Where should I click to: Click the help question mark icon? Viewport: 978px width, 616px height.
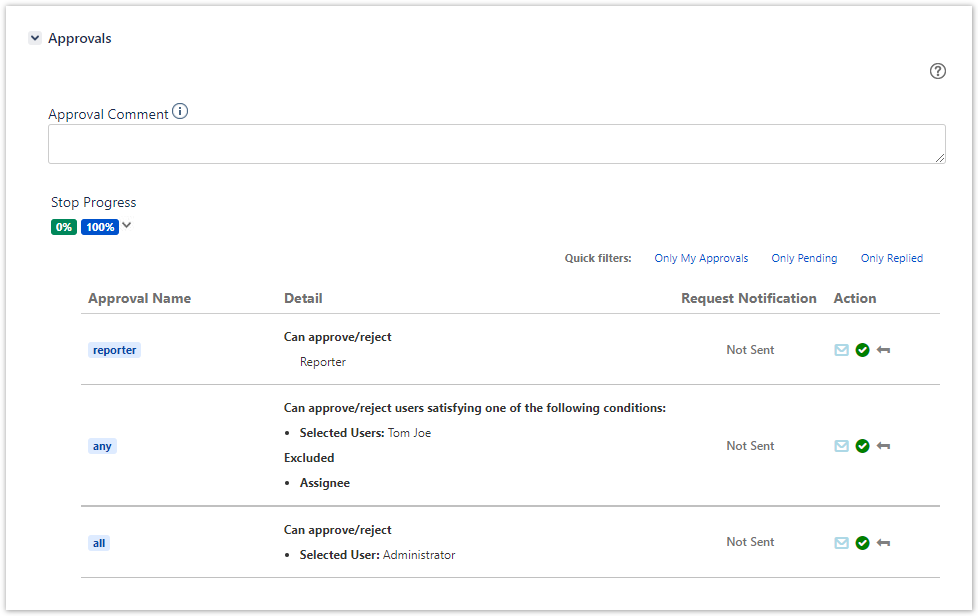(x=937, y=71)
